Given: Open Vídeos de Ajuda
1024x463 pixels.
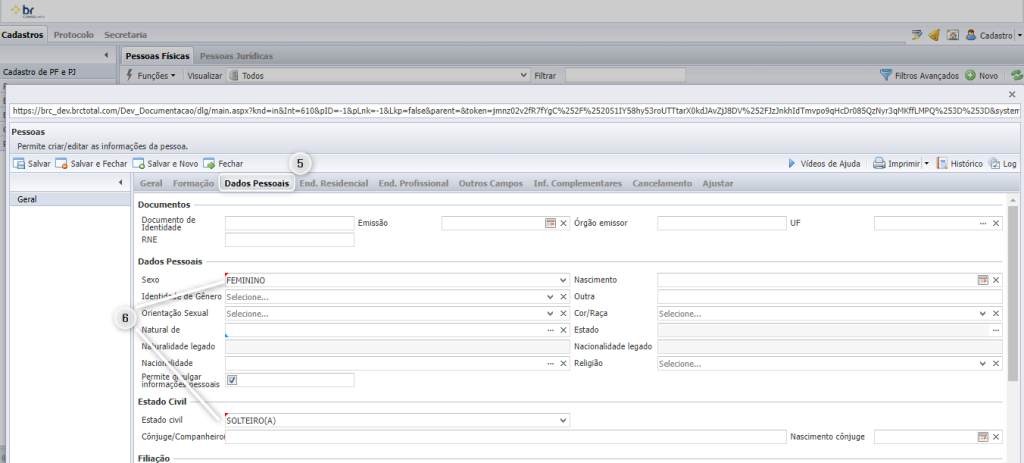Looking at the screenshot, I should coord(823,164).
